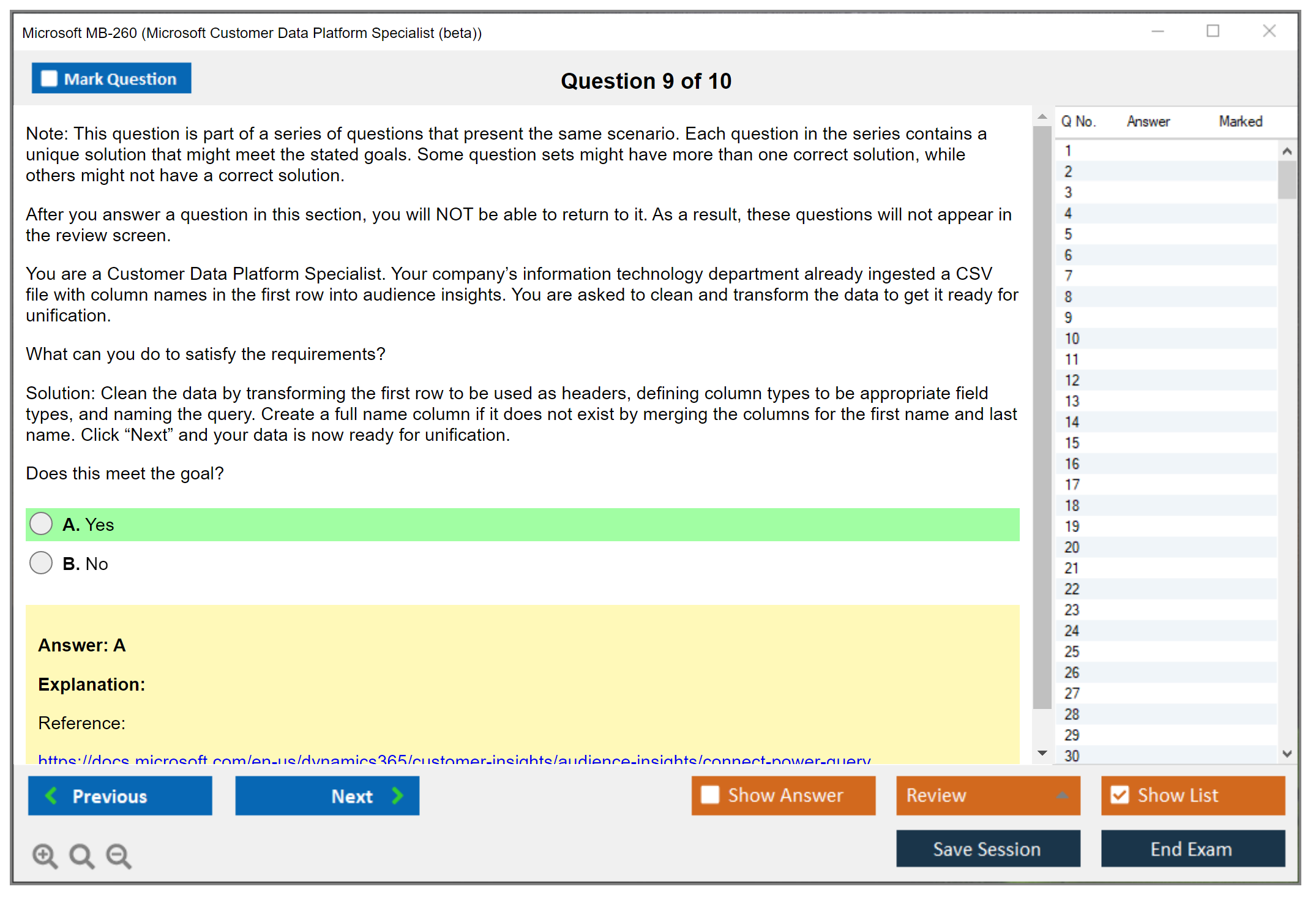Viewport: 1316px width, 900px height.
Task: Select question 27 in the list
Action: [1072, 693]
